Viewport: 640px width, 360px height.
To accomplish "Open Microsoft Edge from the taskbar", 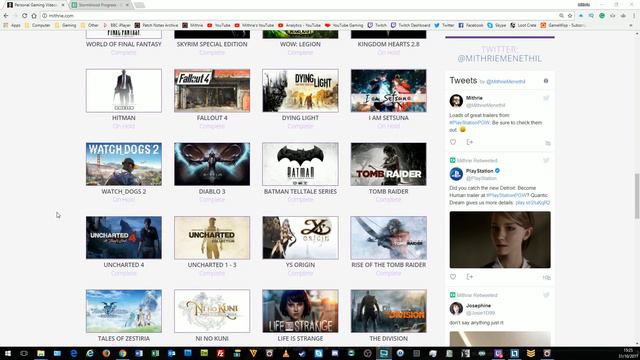I will (x=73, y=353).
